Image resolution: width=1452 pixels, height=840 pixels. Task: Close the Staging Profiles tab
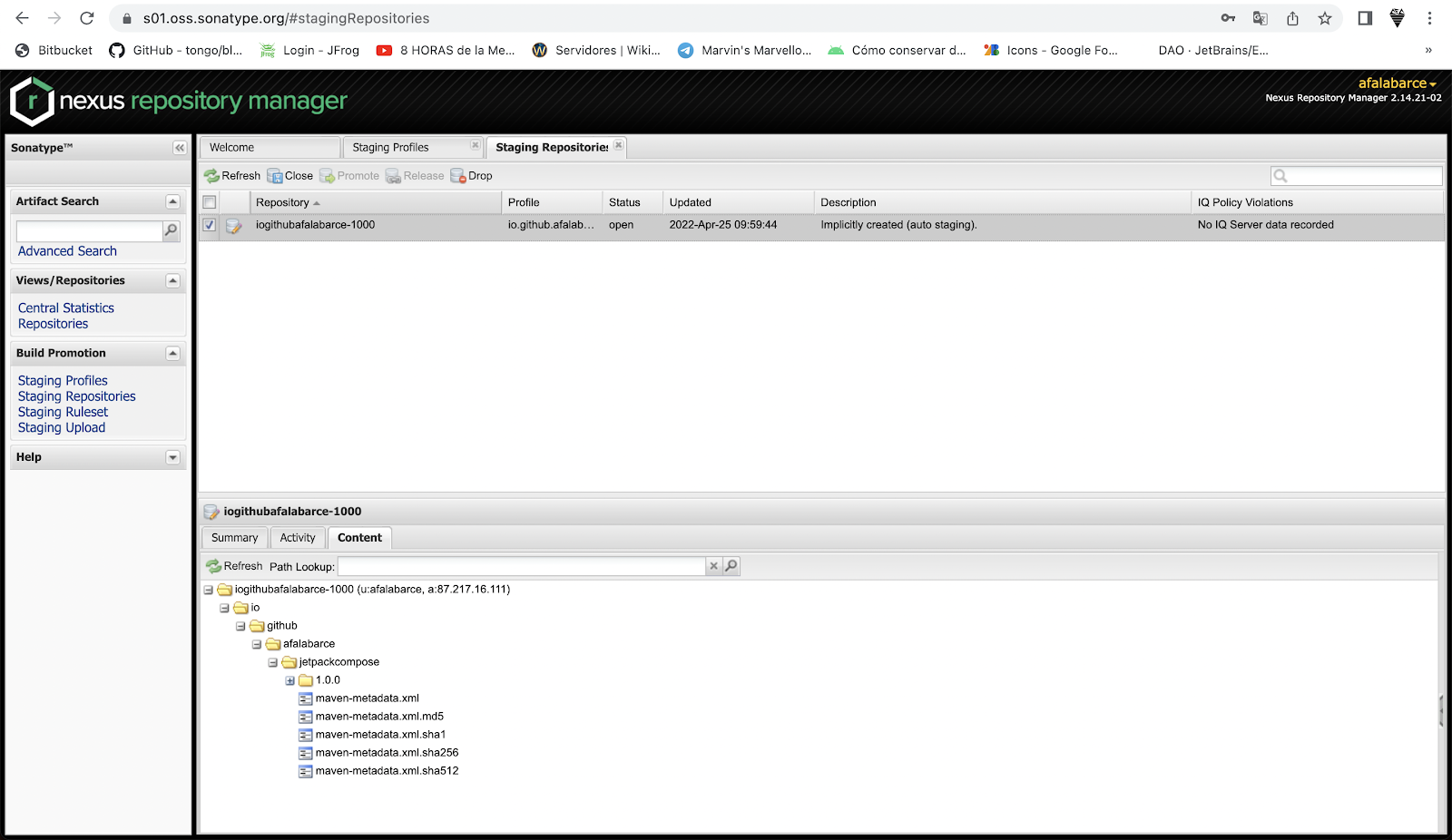(475, 145)
